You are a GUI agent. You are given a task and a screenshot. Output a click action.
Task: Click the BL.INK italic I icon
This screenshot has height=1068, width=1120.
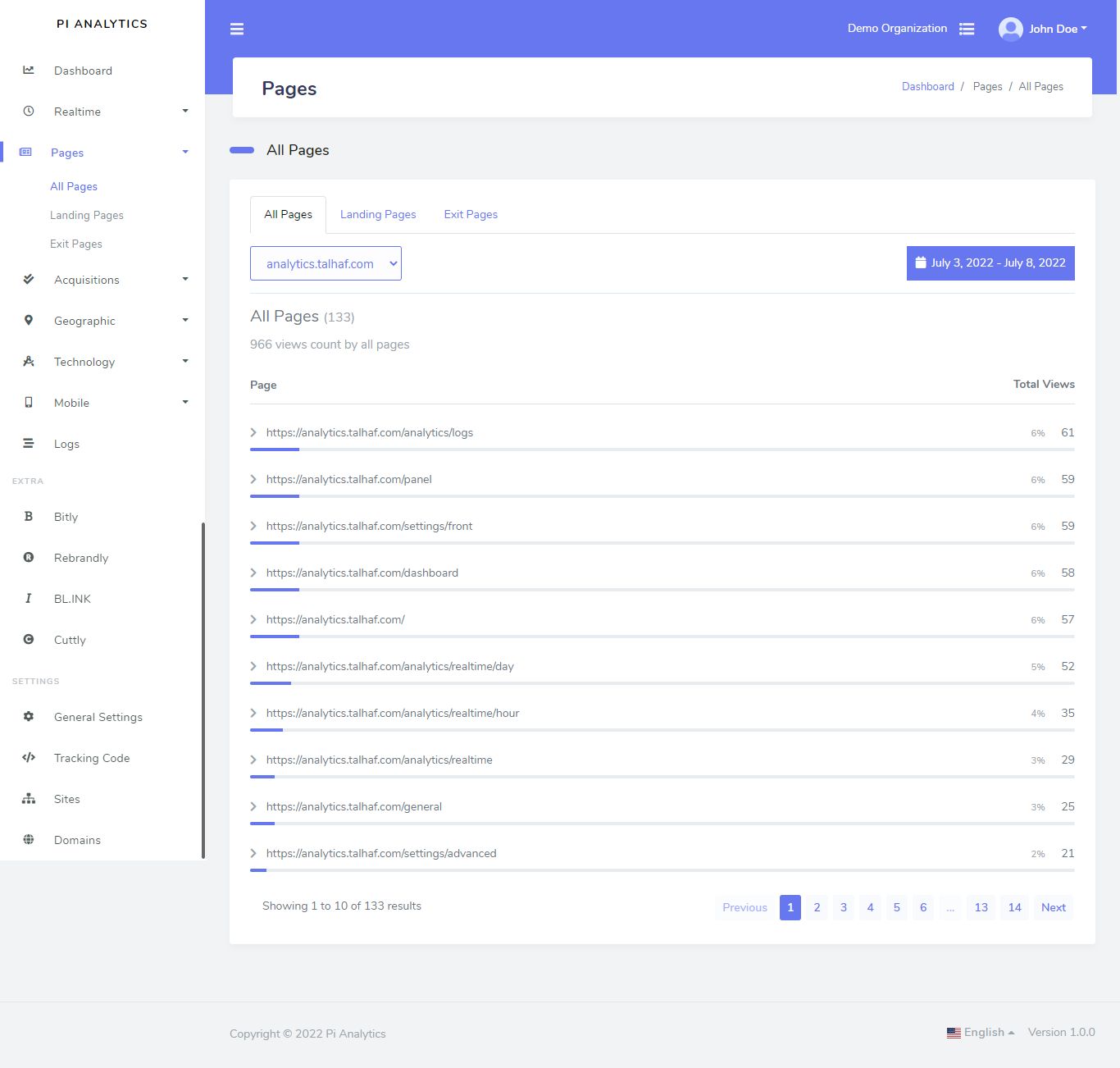(29, 599)
